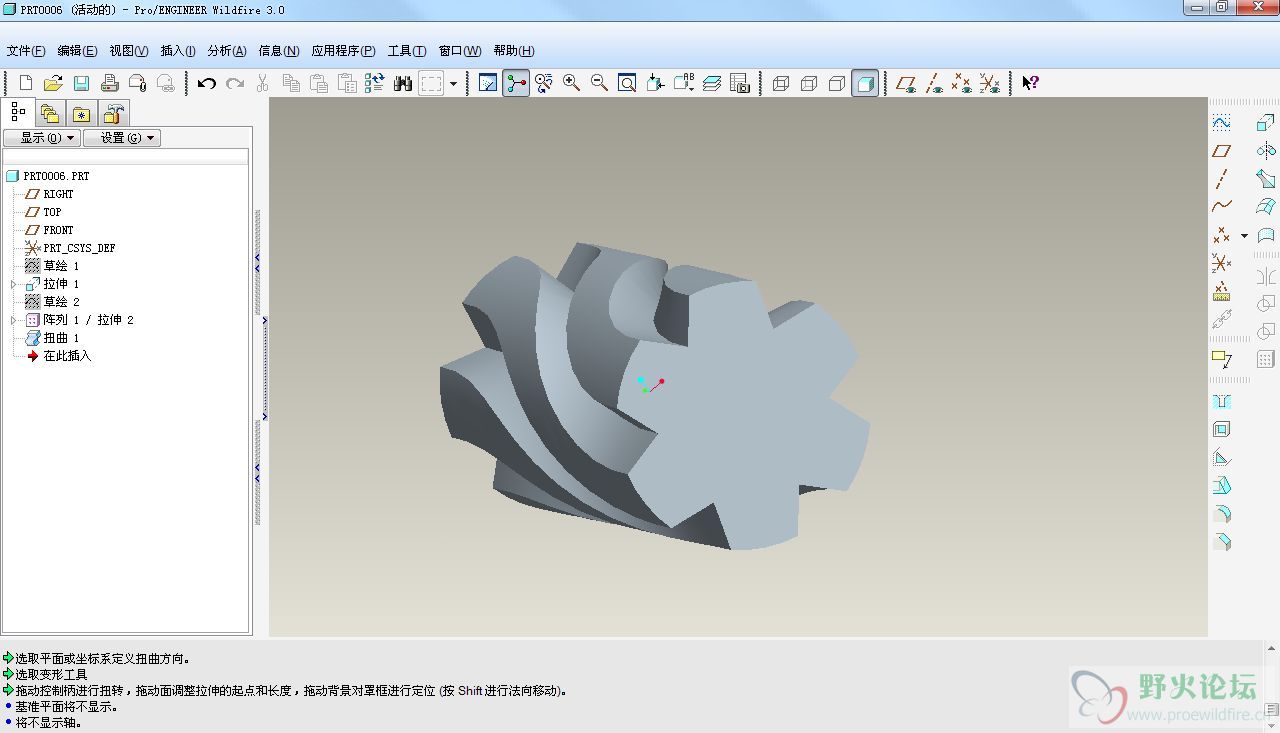1280x733 pixels.
Task: Open the 显示 dropdown in model tree
Action: pos(41,138)
